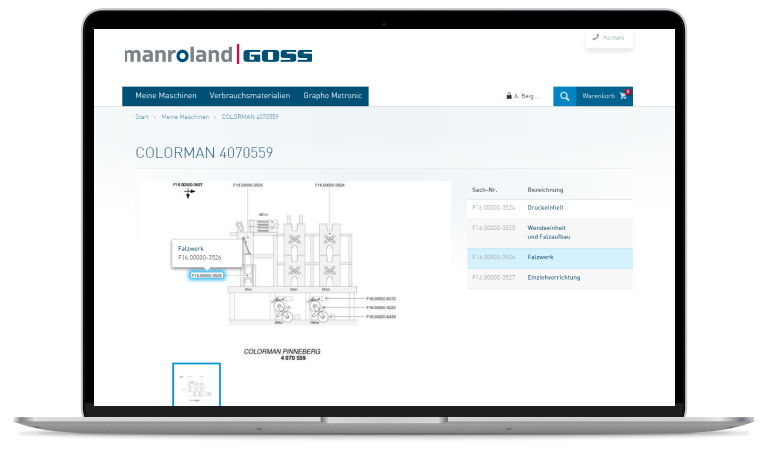Click the shopping cart icon with badge
Screen dimensions: 768x449
624,95
